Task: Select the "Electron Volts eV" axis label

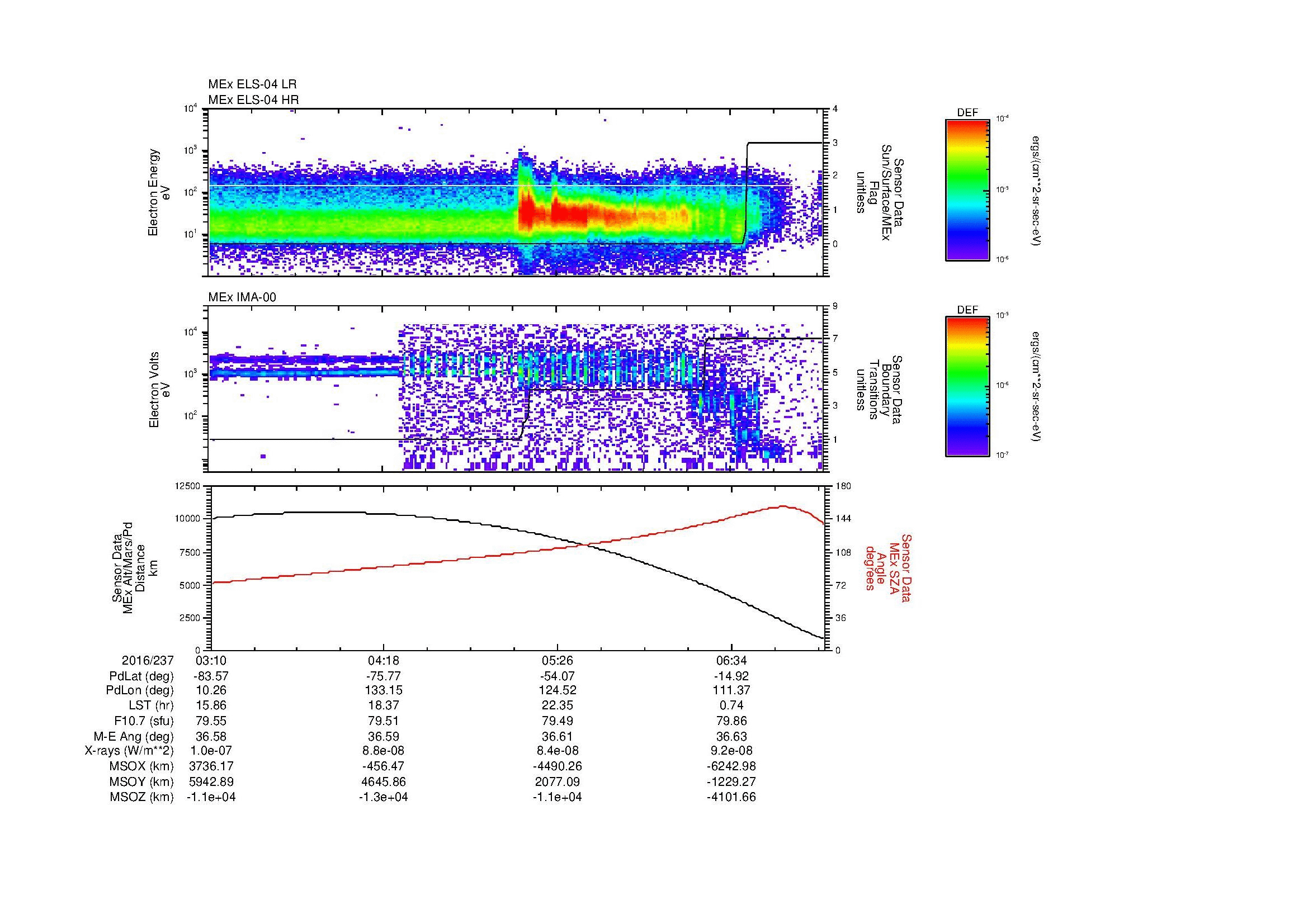Action: point(159,390)
